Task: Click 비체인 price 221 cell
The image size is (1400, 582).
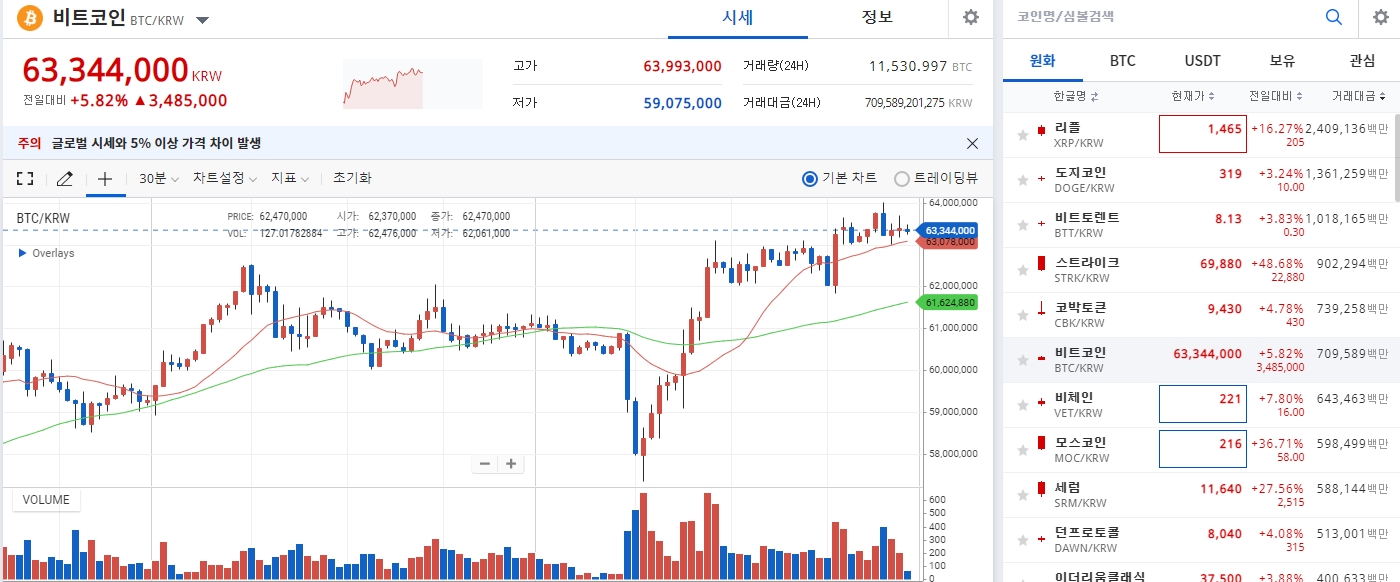Action: (1203, 404)
